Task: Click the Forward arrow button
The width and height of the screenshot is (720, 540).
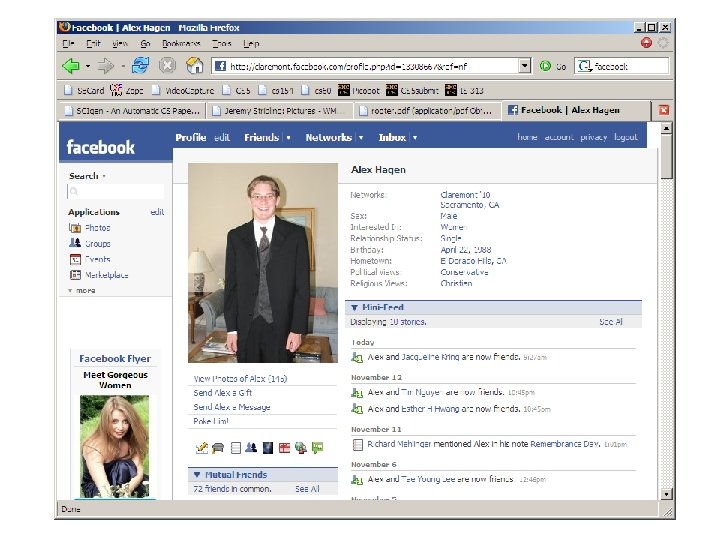Action: click(106, 66)
